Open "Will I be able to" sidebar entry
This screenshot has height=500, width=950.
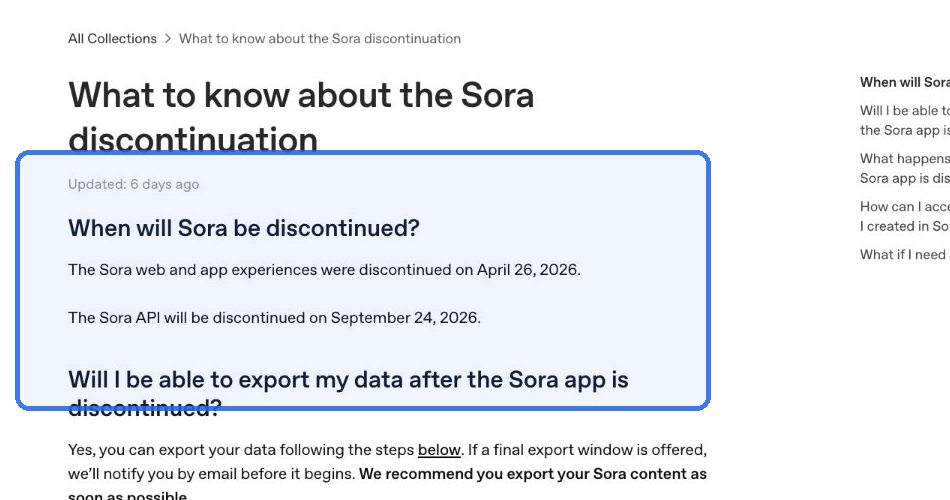click(905, 120)
